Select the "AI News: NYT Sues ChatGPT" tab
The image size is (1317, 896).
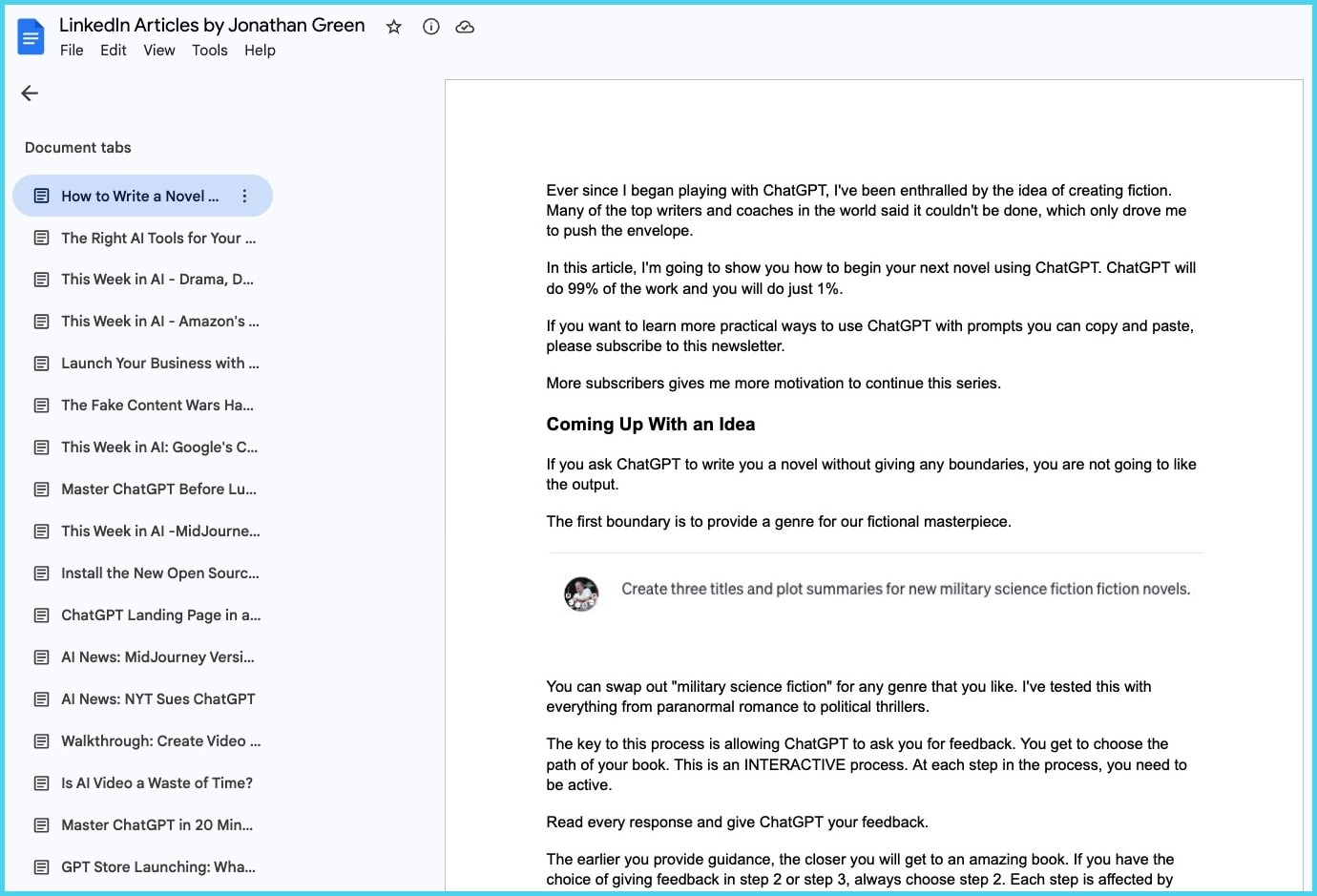pos(158,698)
